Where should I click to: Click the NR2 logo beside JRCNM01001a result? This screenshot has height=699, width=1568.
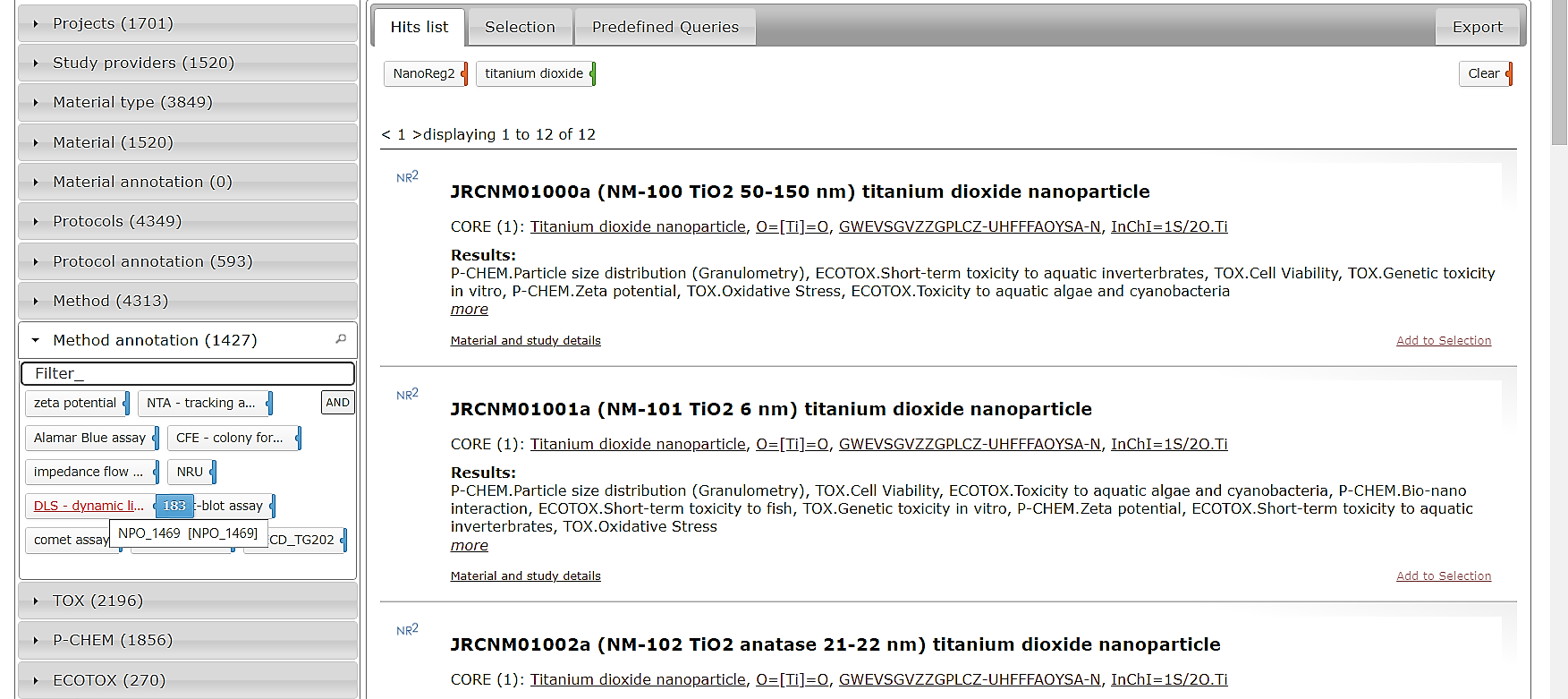click(407, 395)
